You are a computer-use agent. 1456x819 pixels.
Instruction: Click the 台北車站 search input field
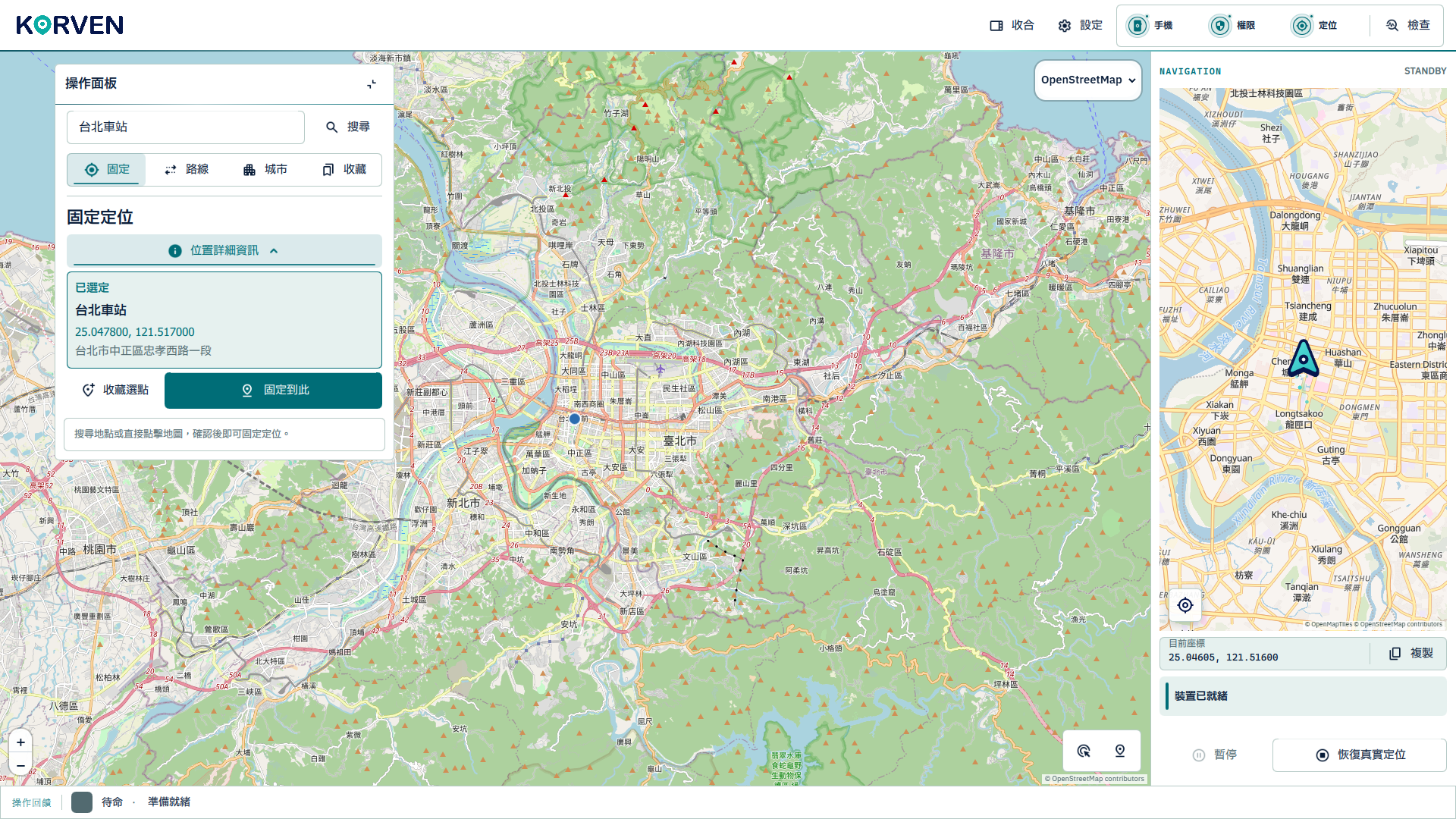(186, 127)
